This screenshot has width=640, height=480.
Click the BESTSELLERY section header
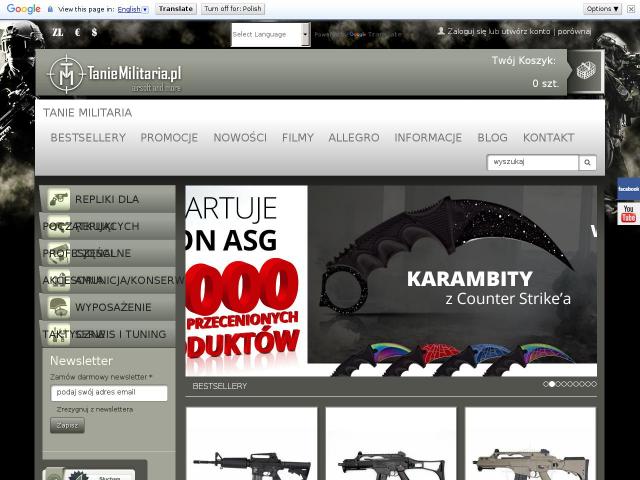click(x=220, y=386)
